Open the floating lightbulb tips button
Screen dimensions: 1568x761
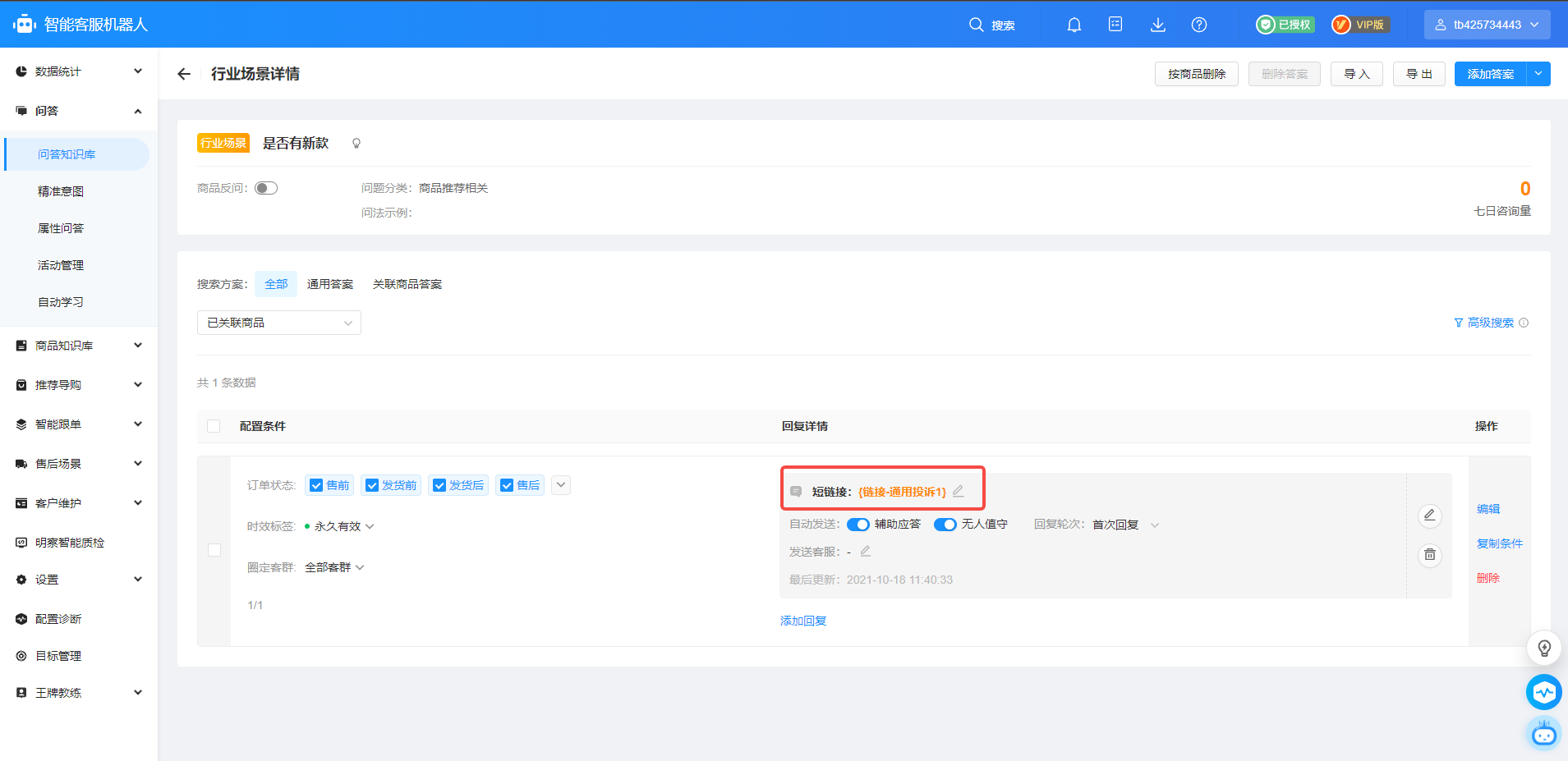coord(1544,649)
